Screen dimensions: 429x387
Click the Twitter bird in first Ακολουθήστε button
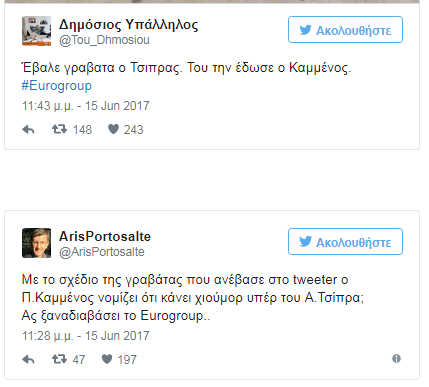tap(305, 30)
